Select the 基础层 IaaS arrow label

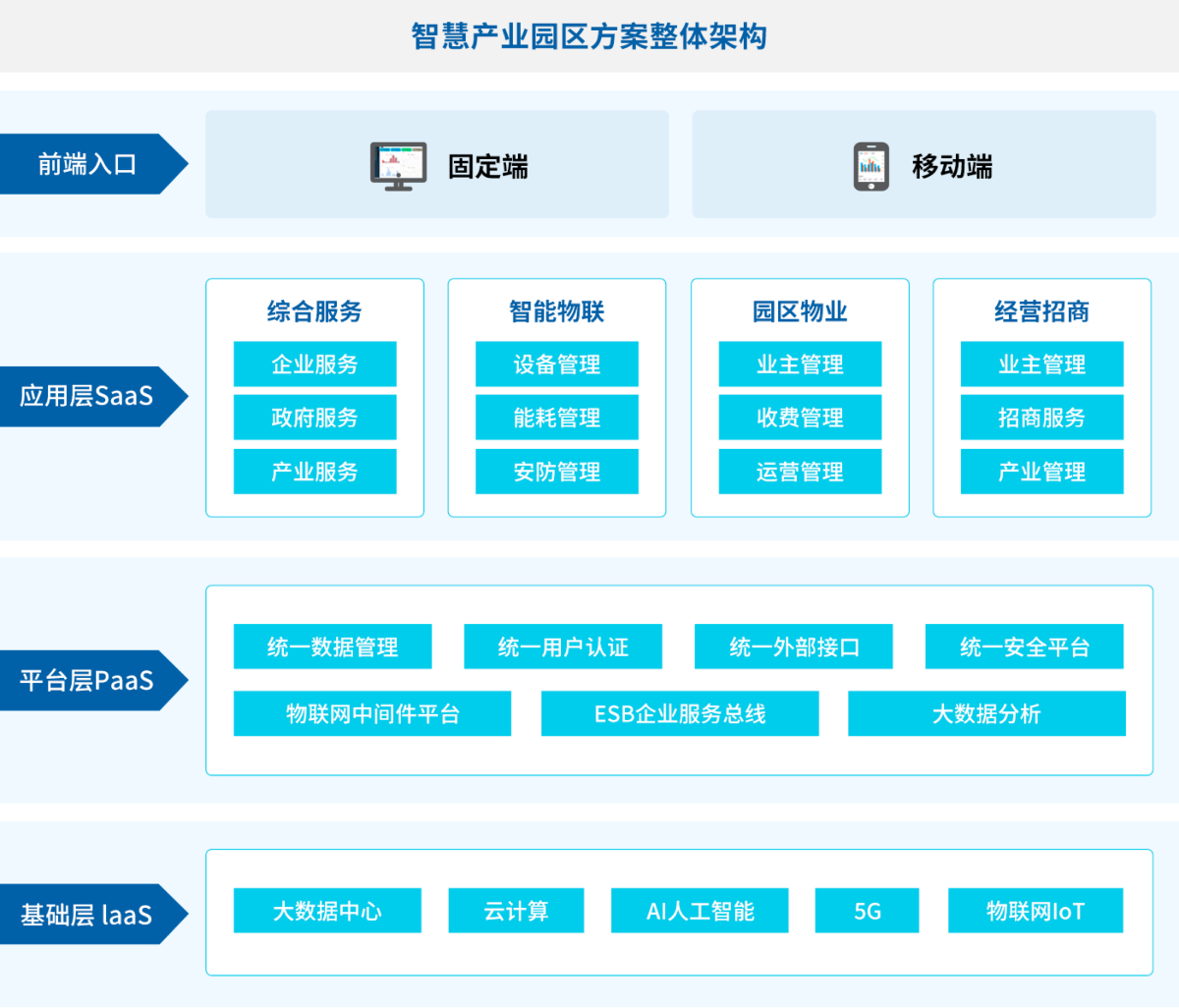87,915
